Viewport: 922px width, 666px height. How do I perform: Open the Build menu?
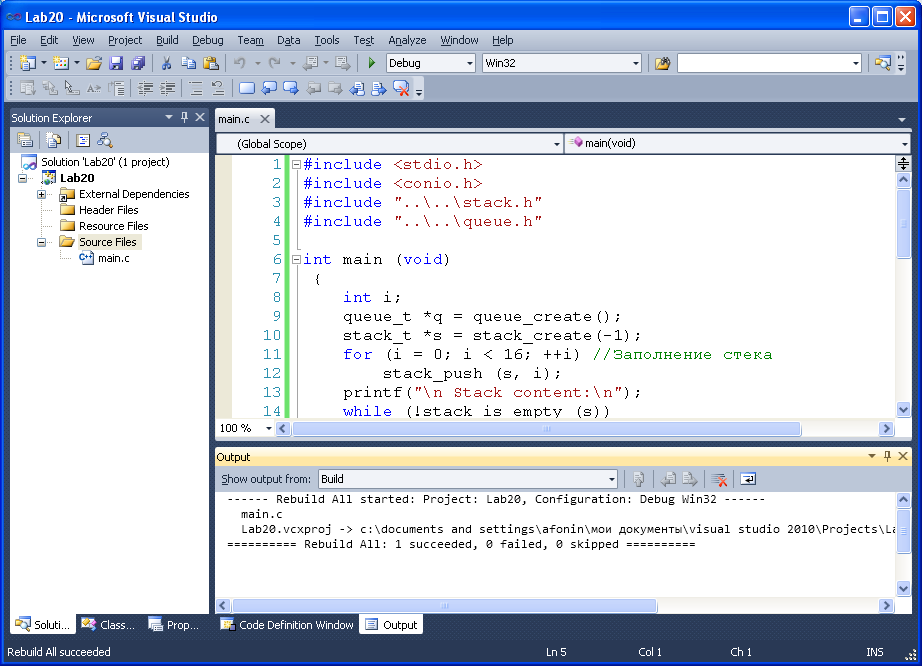(167, 40)
